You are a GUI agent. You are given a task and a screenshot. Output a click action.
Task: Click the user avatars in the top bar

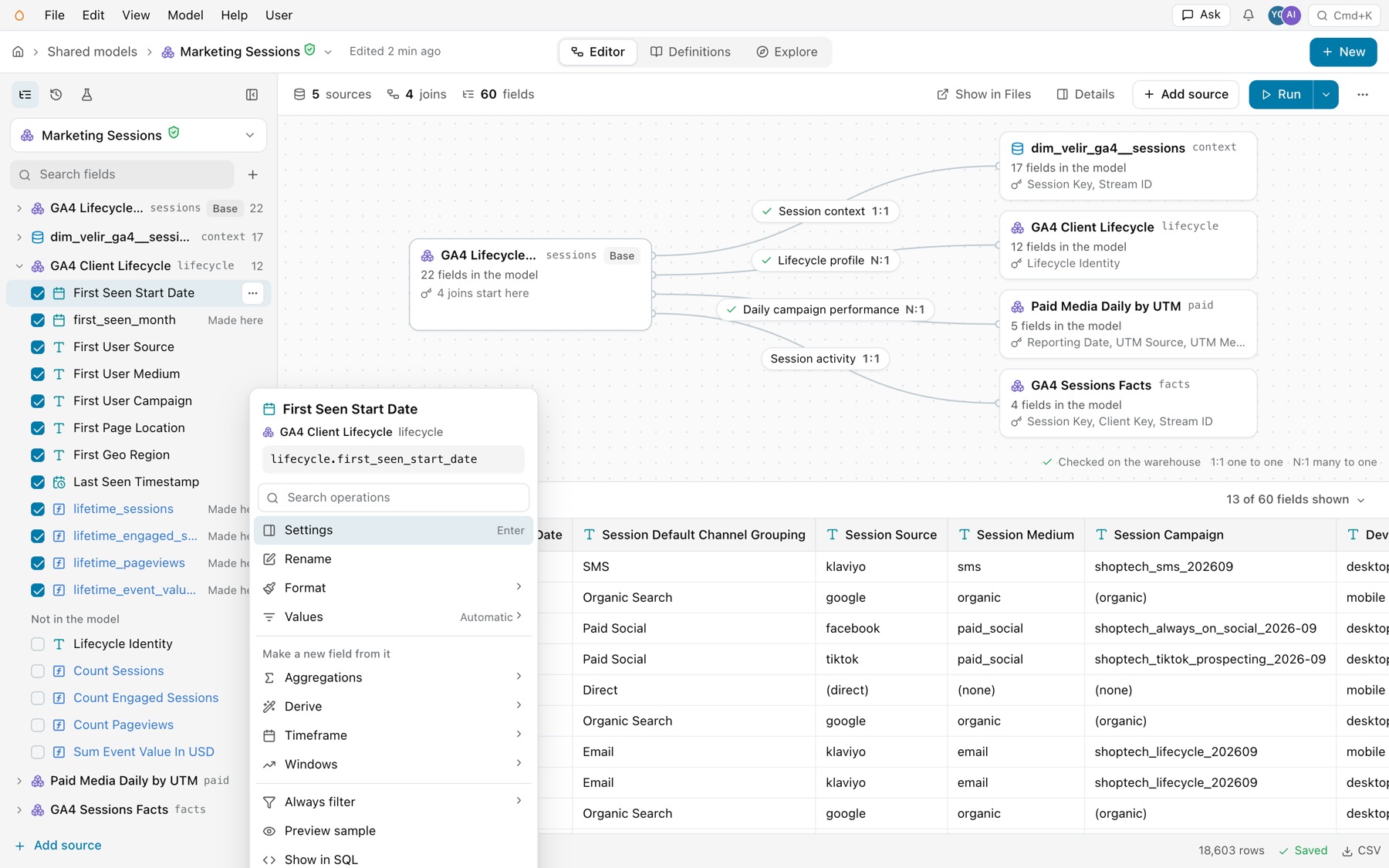[1284, 15]
